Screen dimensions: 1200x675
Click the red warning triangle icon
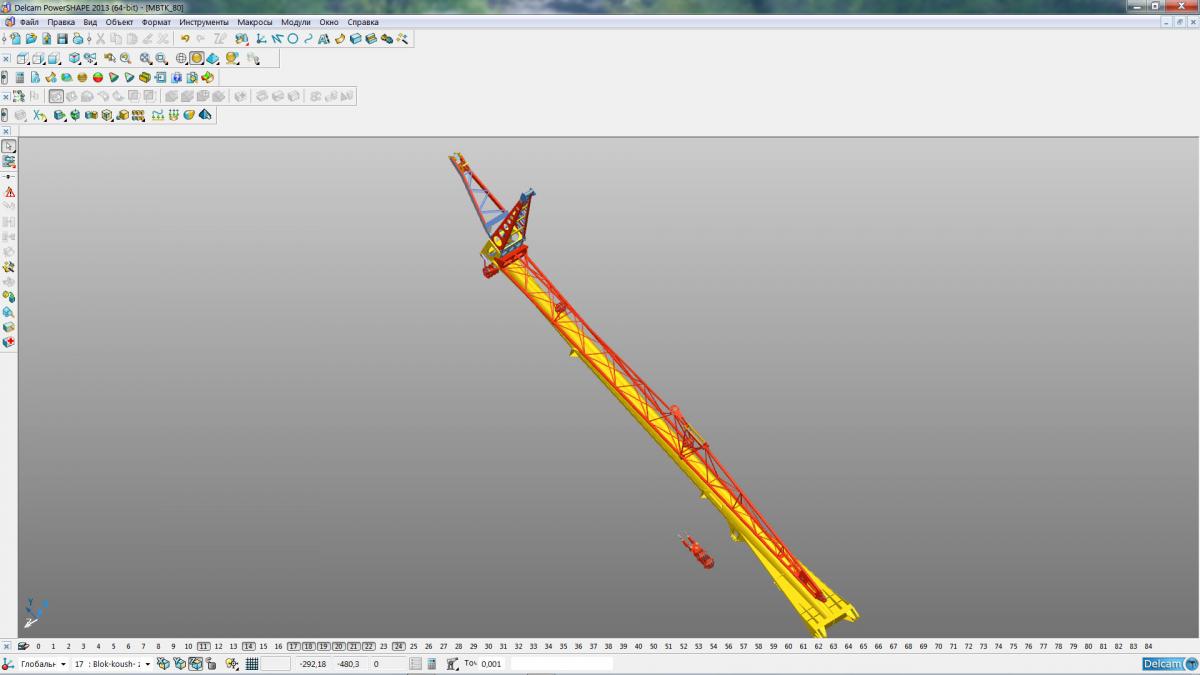point(9,192)
